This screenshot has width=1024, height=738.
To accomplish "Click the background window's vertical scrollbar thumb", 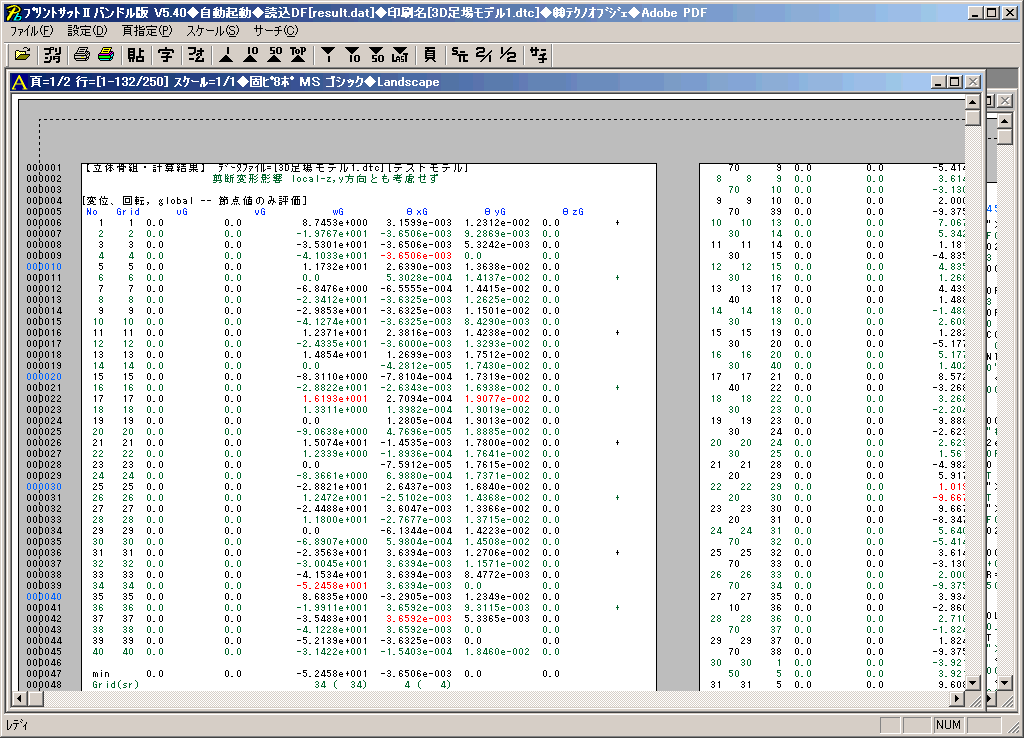I will click(1005, 136).
